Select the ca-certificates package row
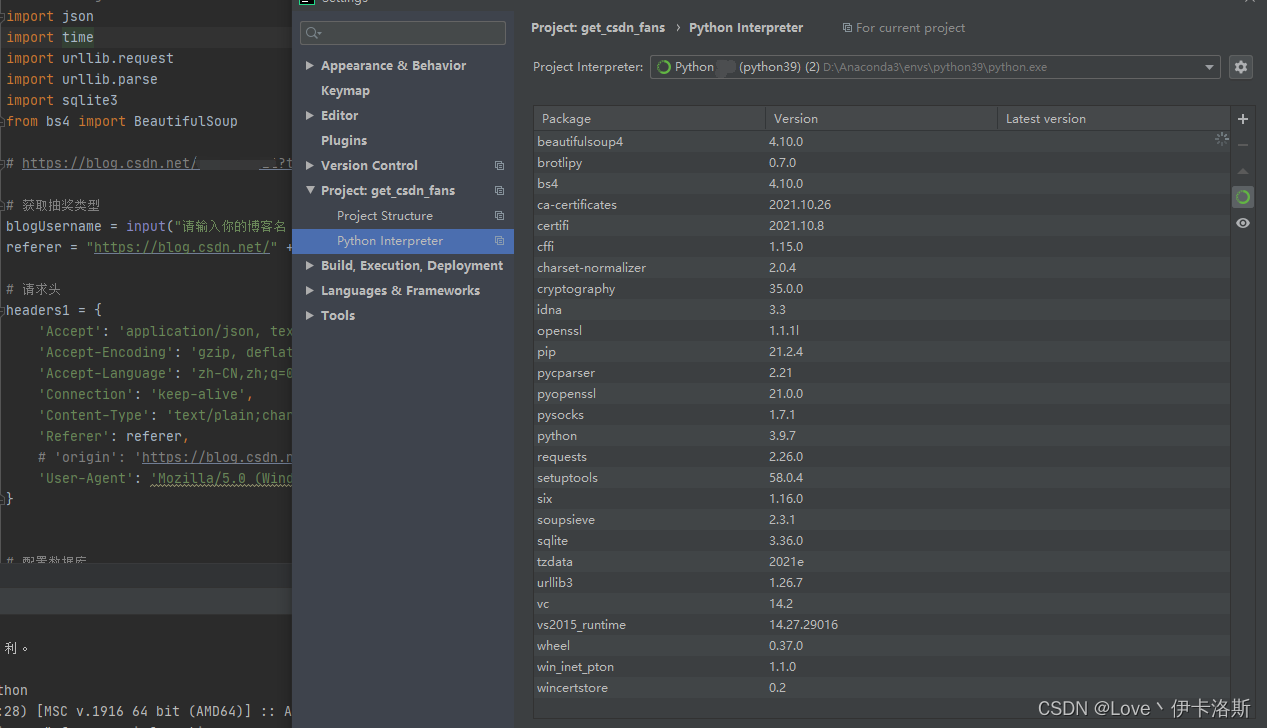 pos(881,204)
